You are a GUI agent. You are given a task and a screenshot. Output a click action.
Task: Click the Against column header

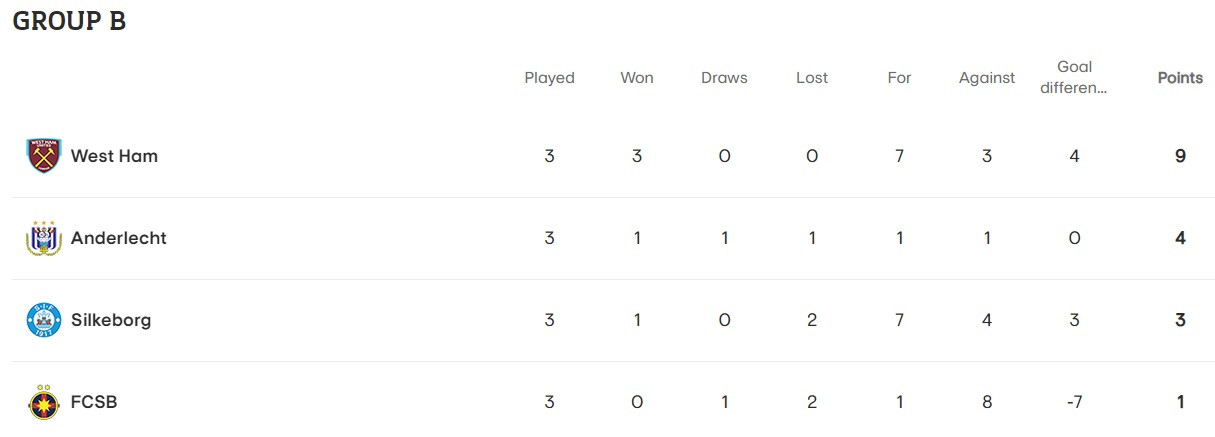pyautogui.click(x=987, y=78)
